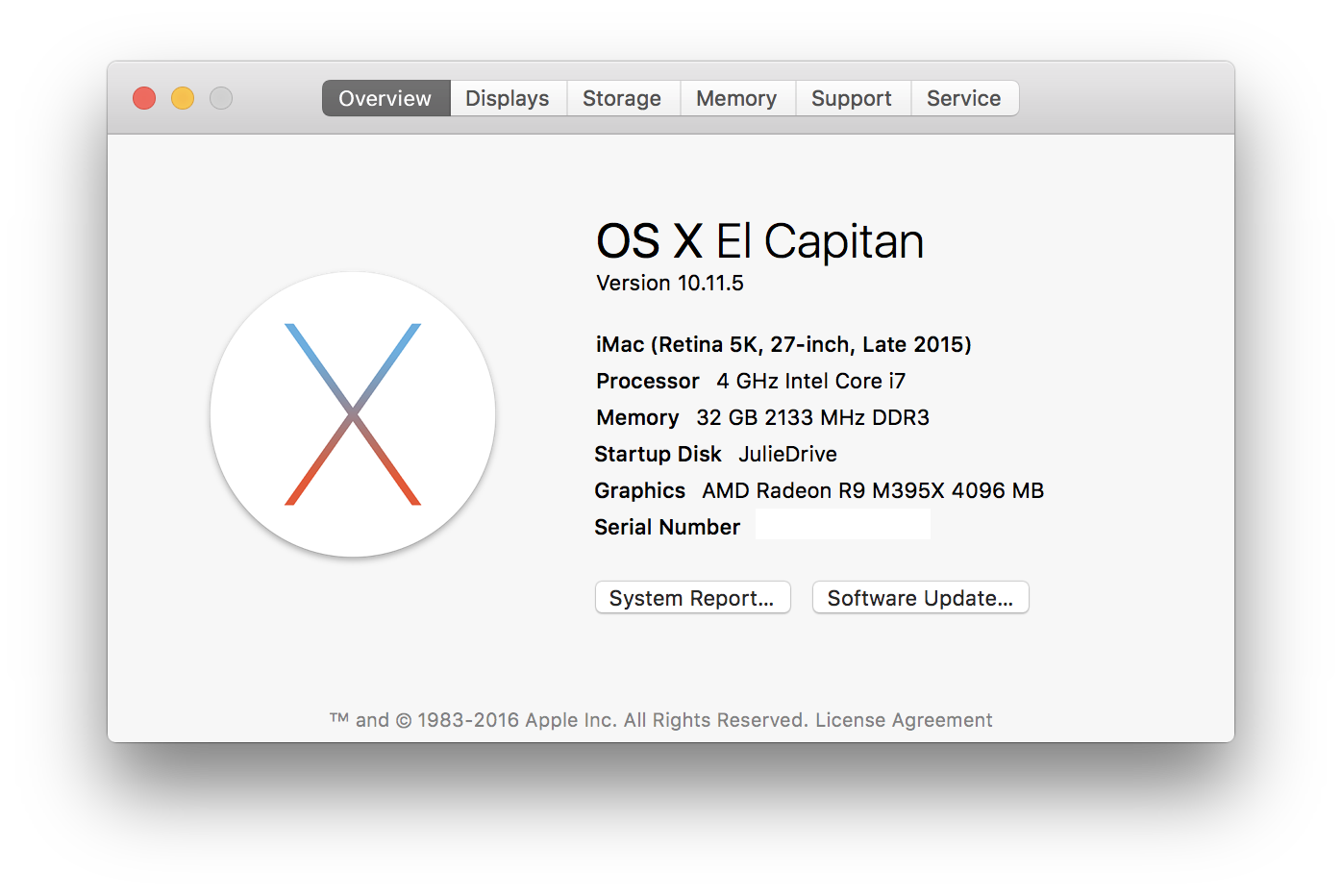Click the Version 10.11.5 text
1342x896 pixels.
670,283
